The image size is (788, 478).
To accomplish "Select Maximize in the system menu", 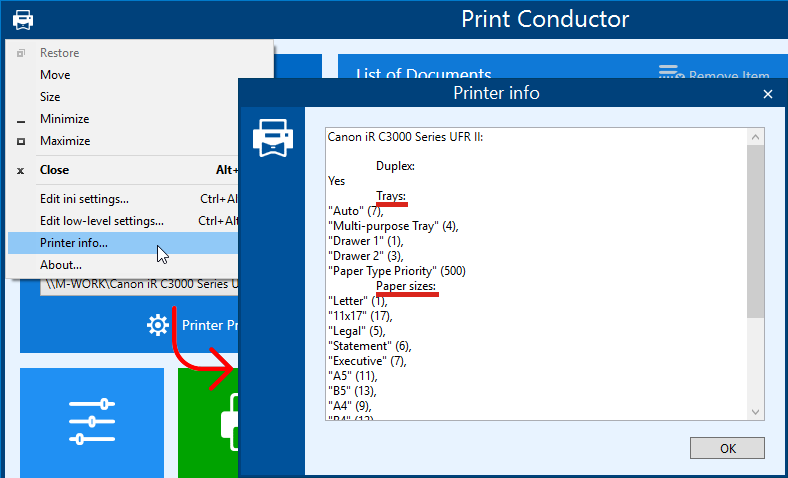I will click(x=65, y=141).
